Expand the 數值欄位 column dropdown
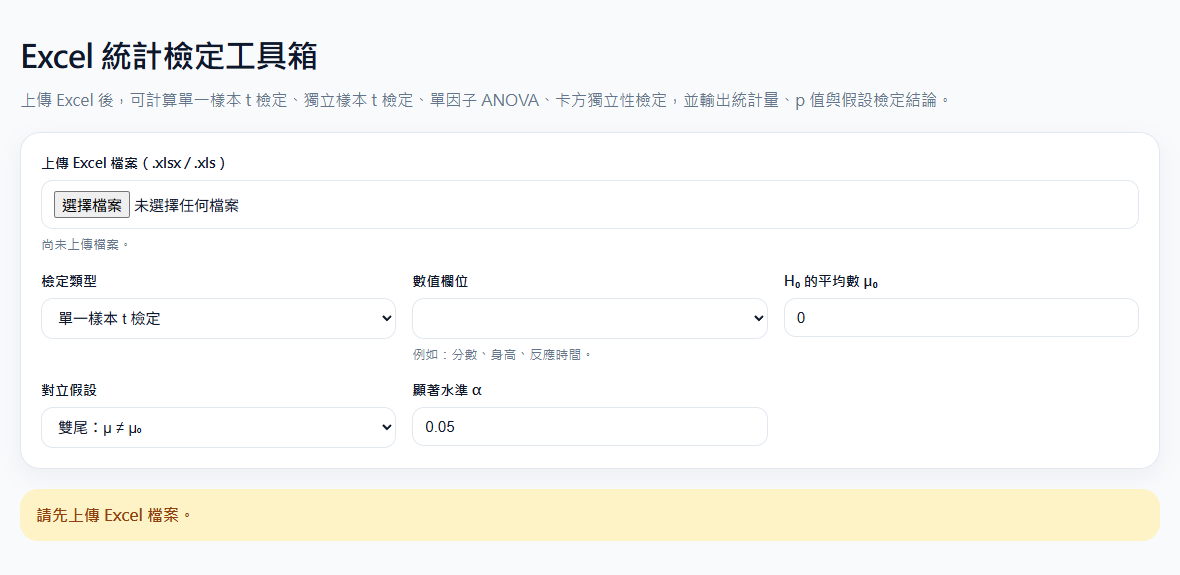Screen dimensions: 1180x575 click(x=589, y=318)
